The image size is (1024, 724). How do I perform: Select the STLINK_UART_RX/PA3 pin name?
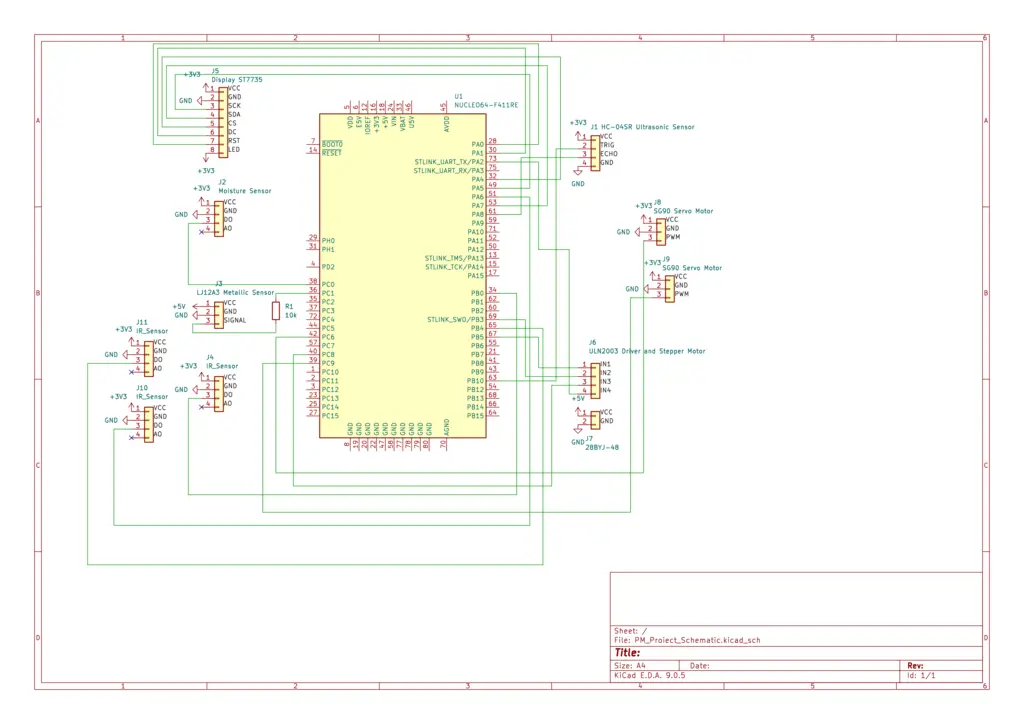pos(449,171)
